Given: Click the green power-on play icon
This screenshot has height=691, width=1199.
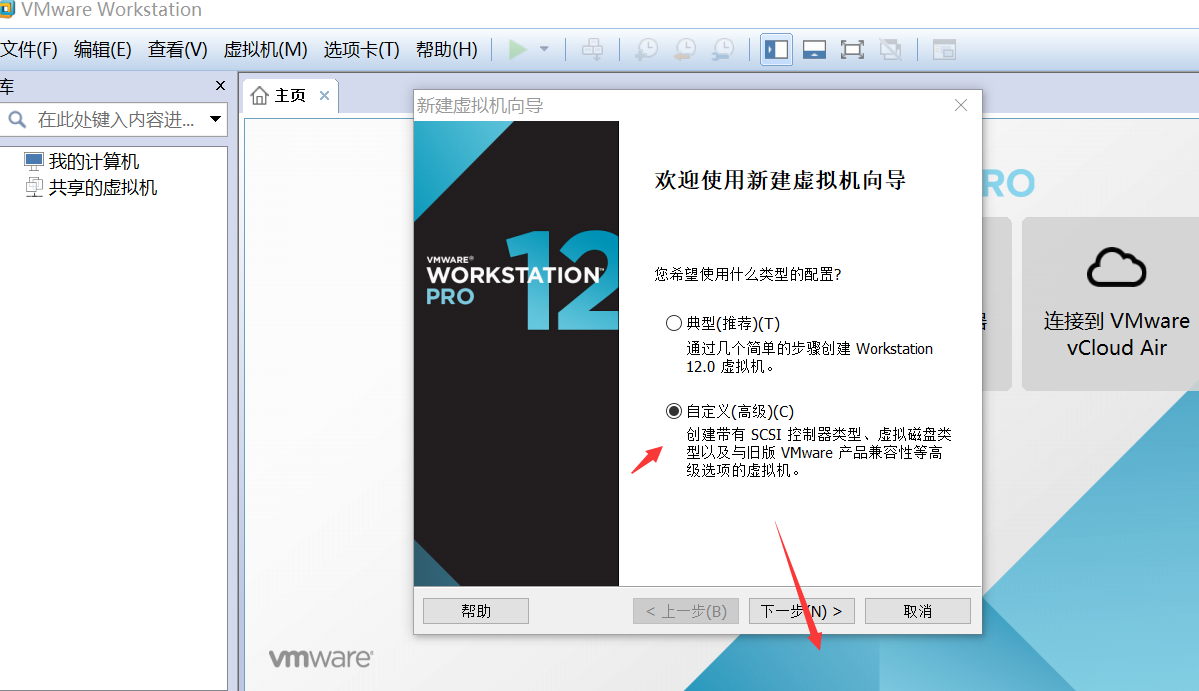Looking at the screenshot, I should pyautogui.click(x=518, y=50).
